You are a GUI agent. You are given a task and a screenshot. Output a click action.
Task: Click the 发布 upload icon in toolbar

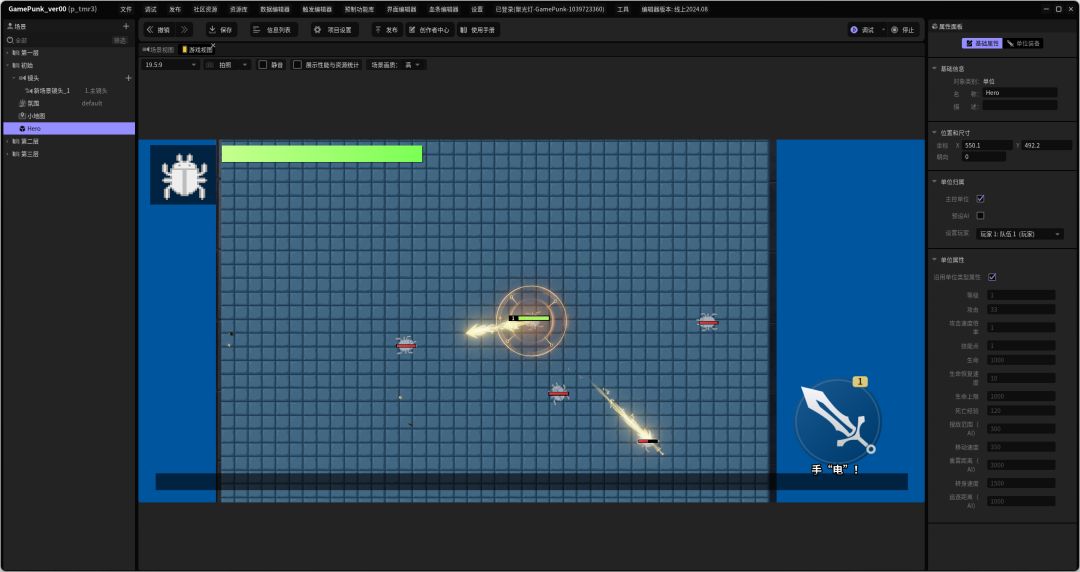point(378,30)
